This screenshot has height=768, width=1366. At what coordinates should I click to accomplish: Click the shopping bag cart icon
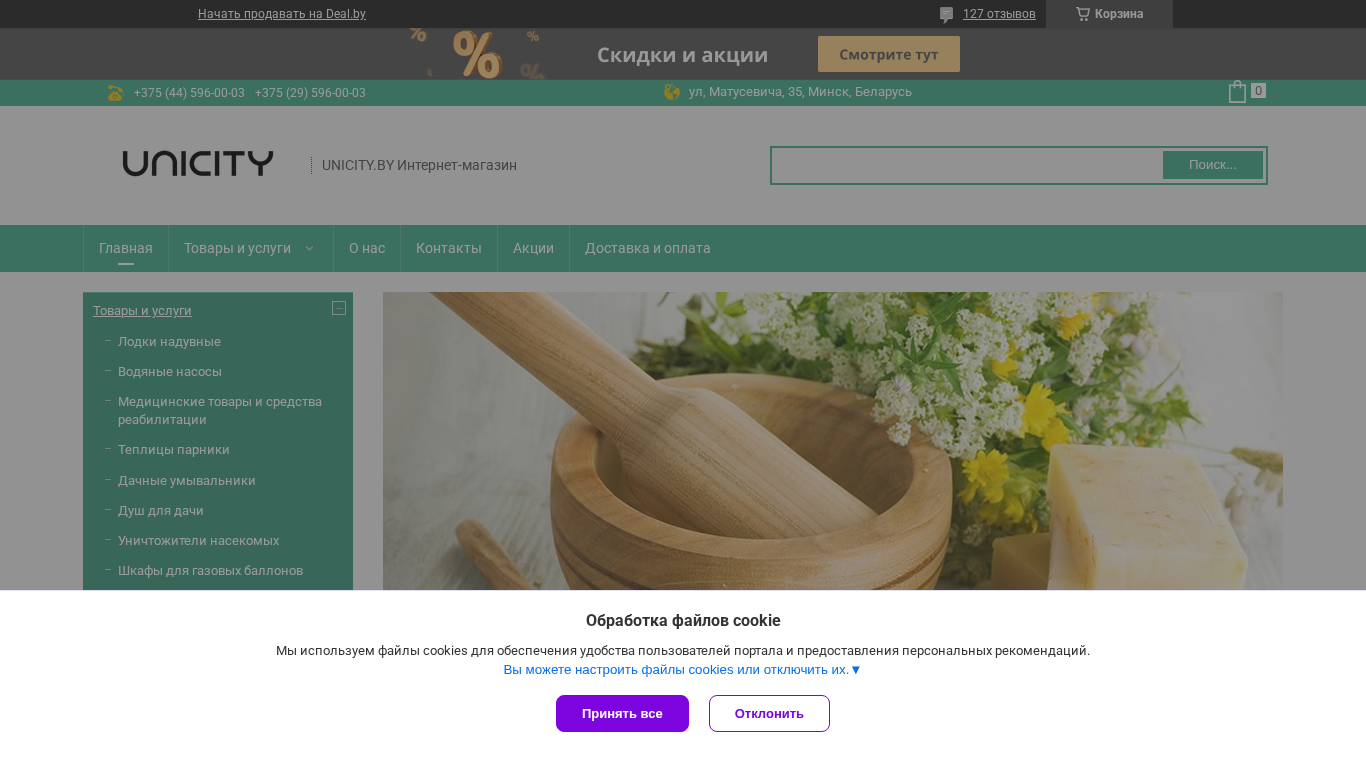coord(1237,92)
